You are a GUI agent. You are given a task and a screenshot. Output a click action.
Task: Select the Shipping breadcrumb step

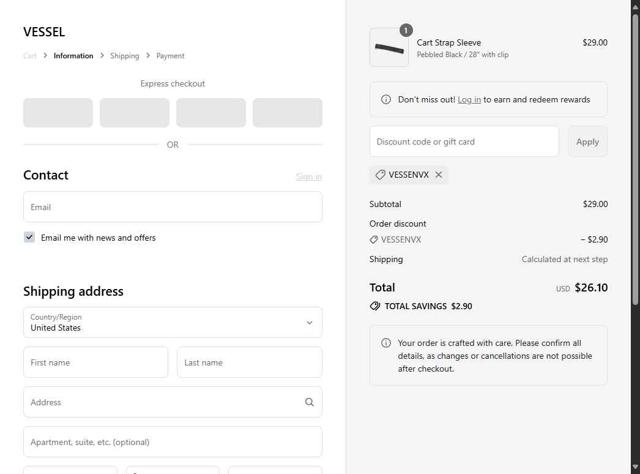click(x=124, y=56)
